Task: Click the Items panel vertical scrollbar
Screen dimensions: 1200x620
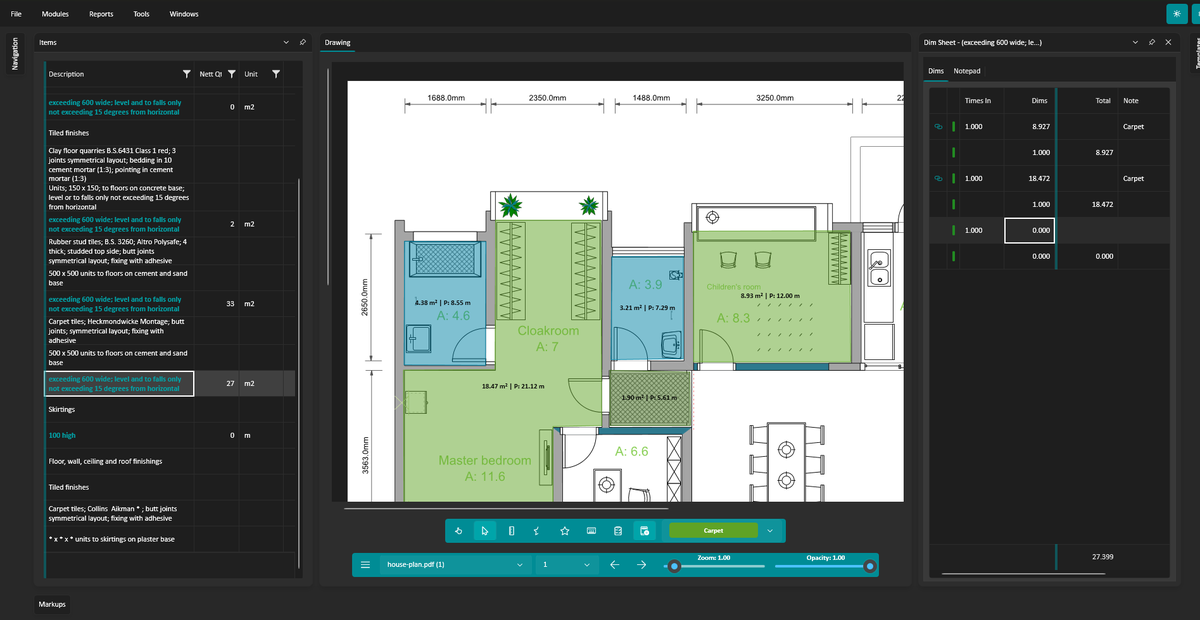Action: coord(298,375)
